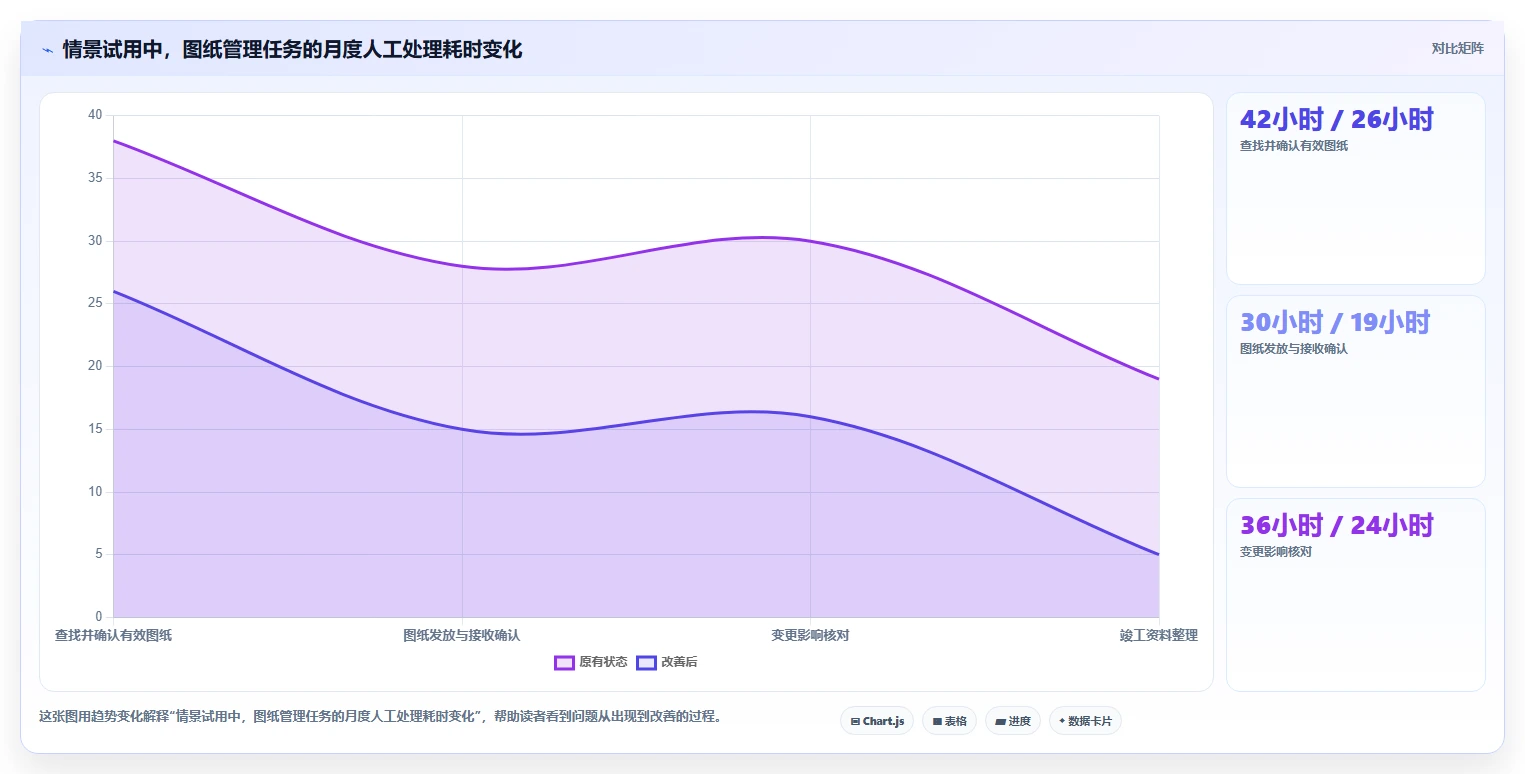1525x774 pixels.
Task: Click the y-axis value 5
Action: click(99, 554)
